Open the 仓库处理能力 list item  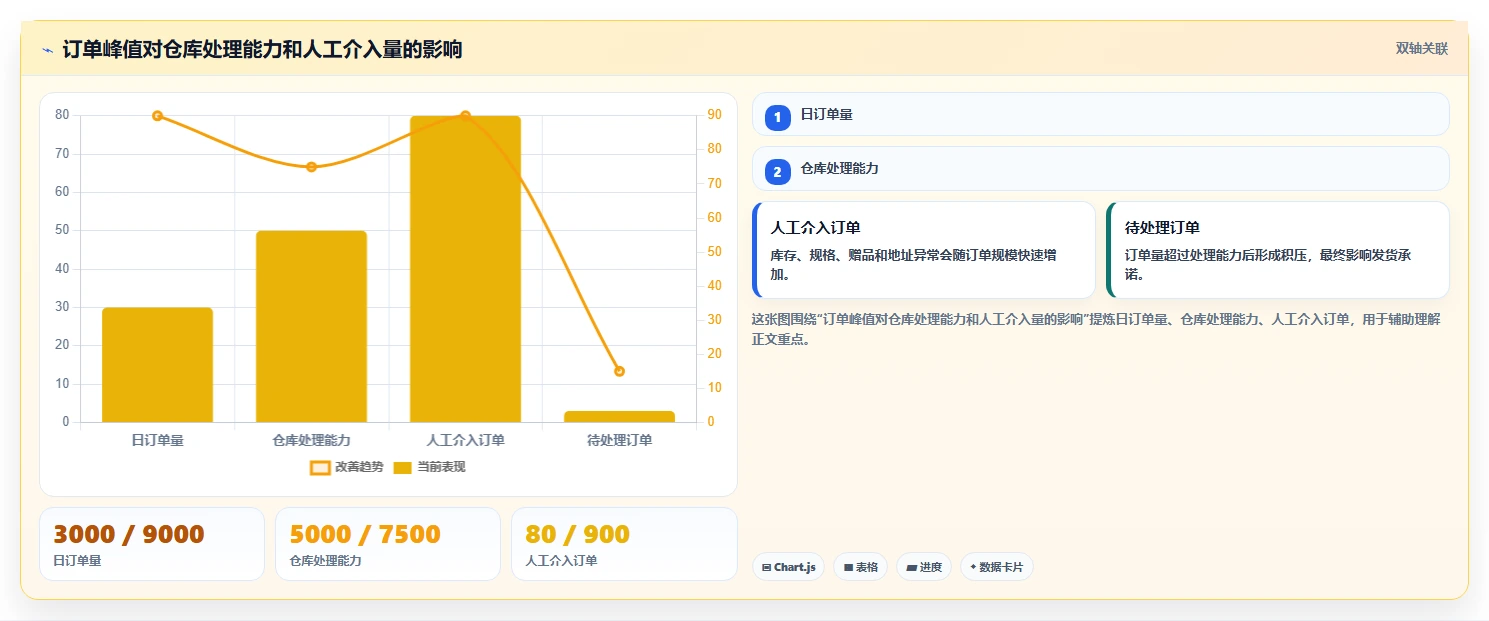tap(1100, 168)
